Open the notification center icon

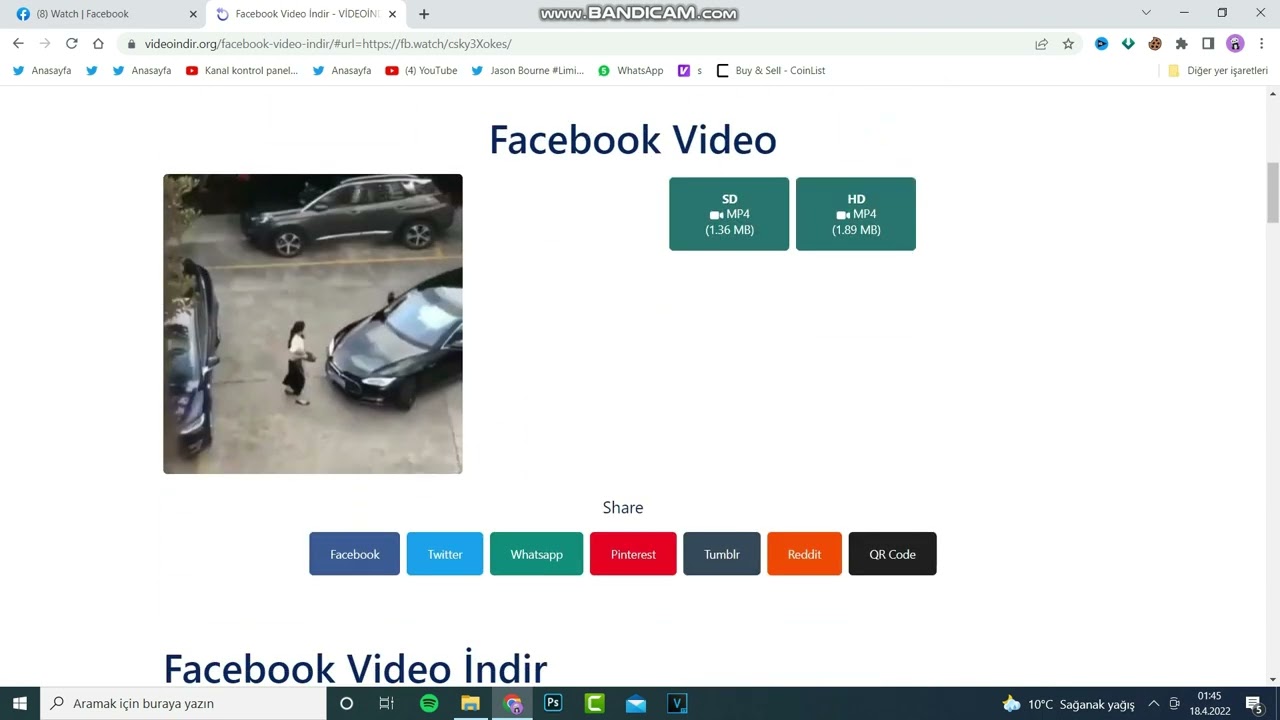(1254, 704)
